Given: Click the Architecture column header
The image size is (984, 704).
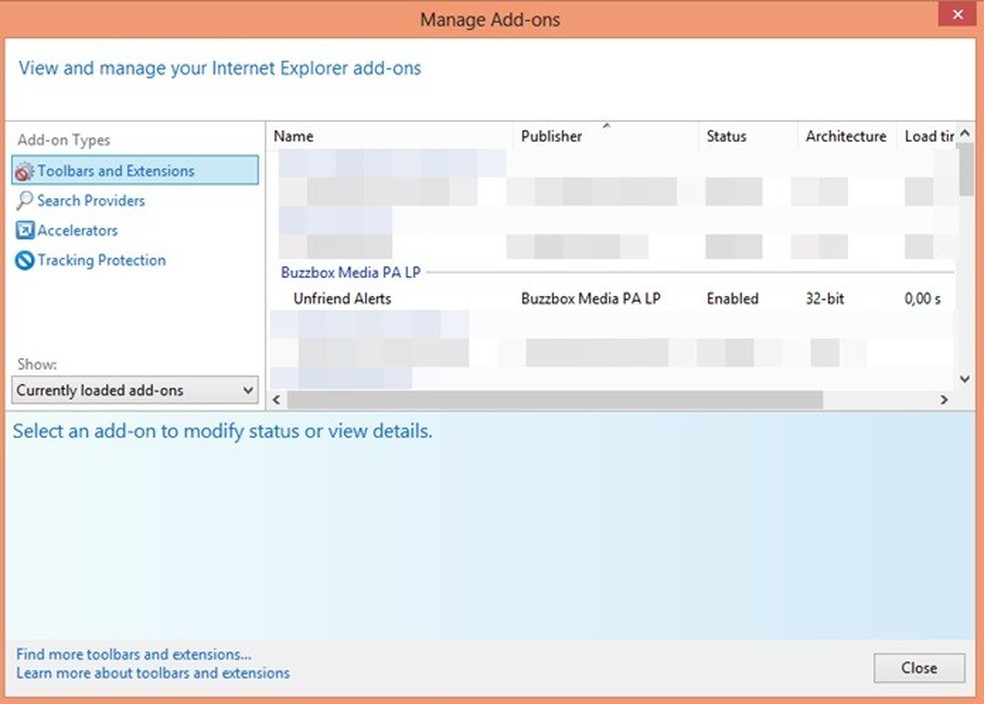Looking at the screenshot, I should [x=845, y=137].
